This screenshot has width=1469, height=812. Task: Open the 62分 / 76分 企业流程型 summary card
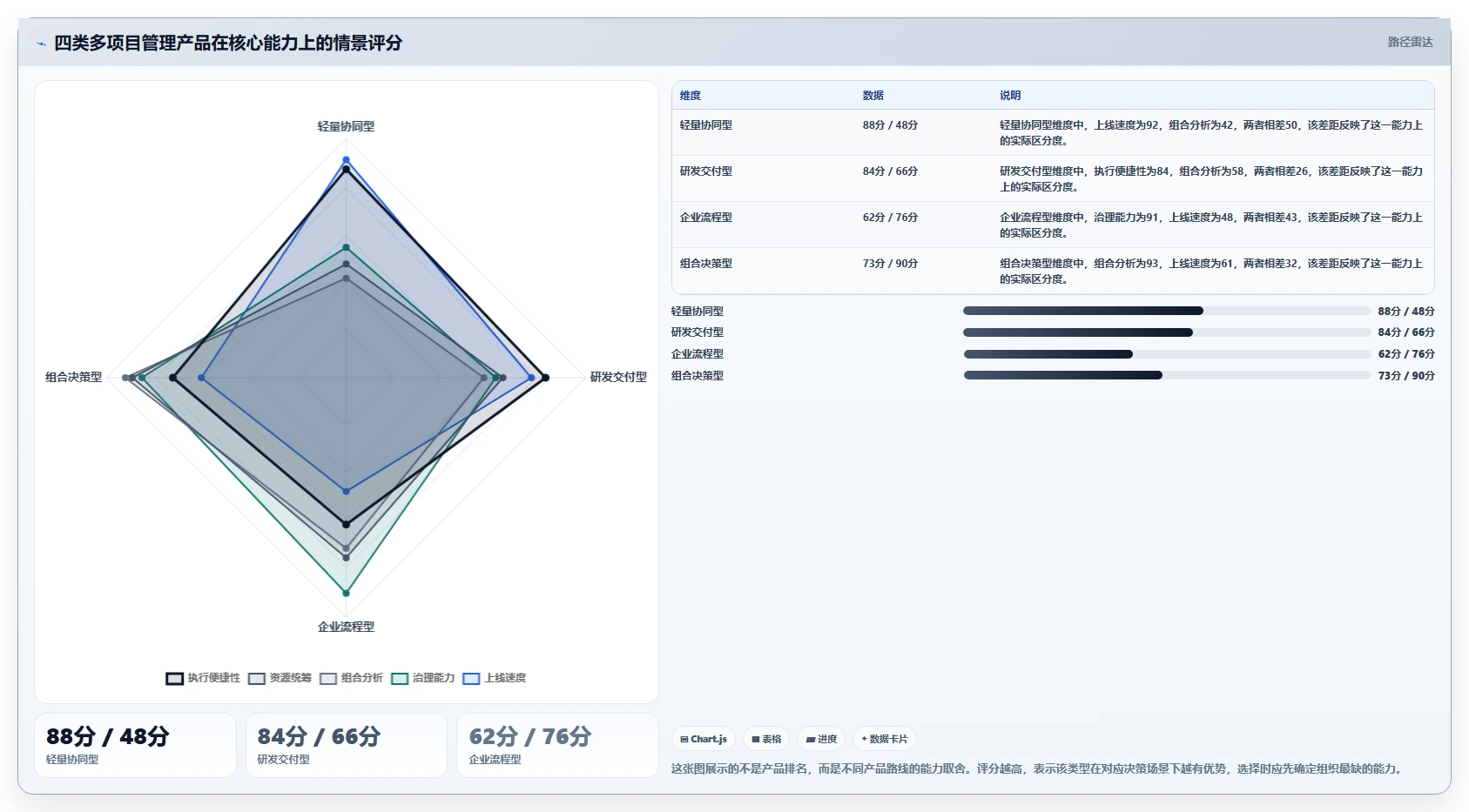(x=558, y=745)
